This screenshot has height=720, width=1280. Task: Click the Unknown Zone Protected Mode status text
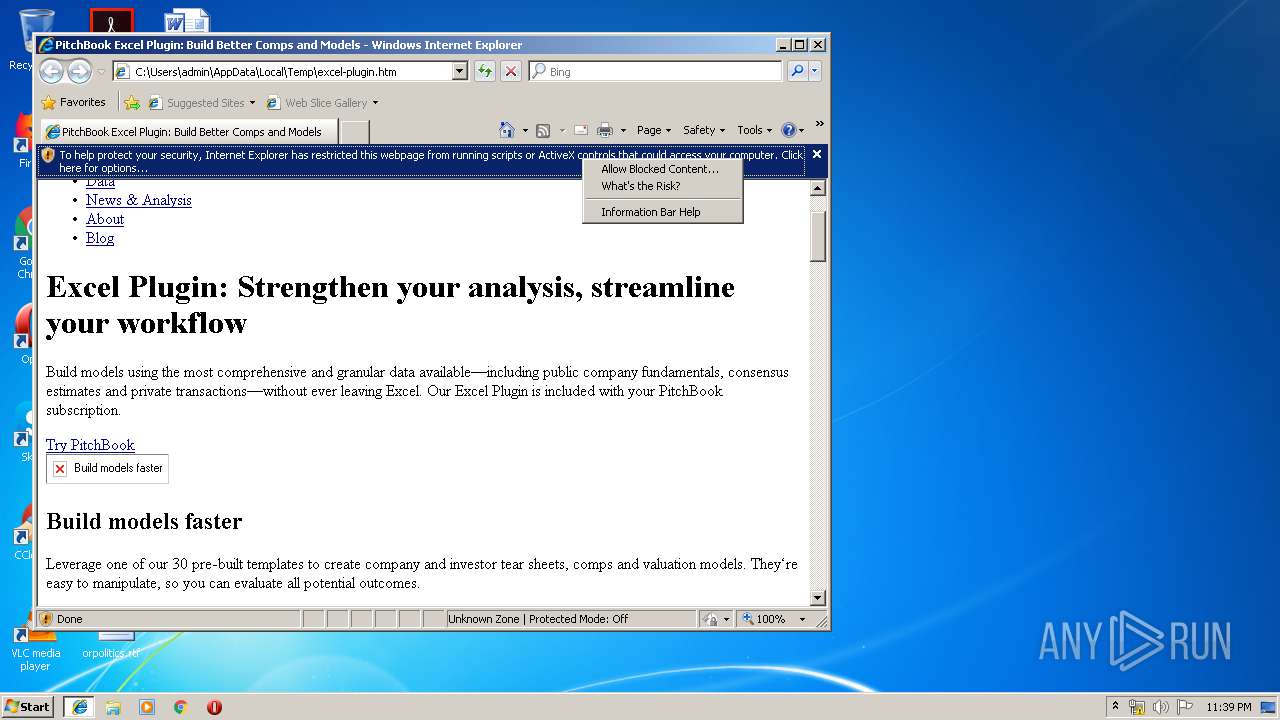click(x=538, y=619)
